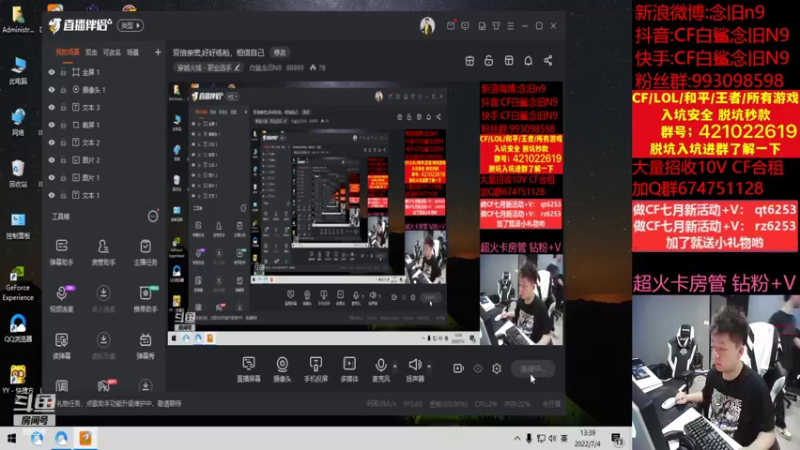
Task: Select the 摄像头 1 source row
Action: 104,90
